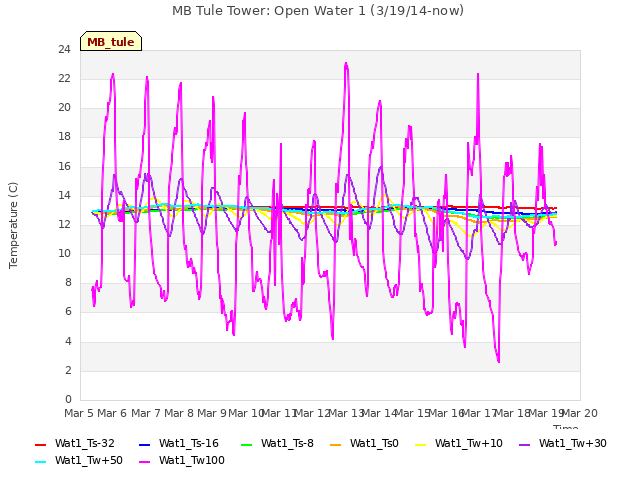Screen dimensions: 640x480
Task: Click the 12 y-axis tick label
Action: tap(64, 224)
